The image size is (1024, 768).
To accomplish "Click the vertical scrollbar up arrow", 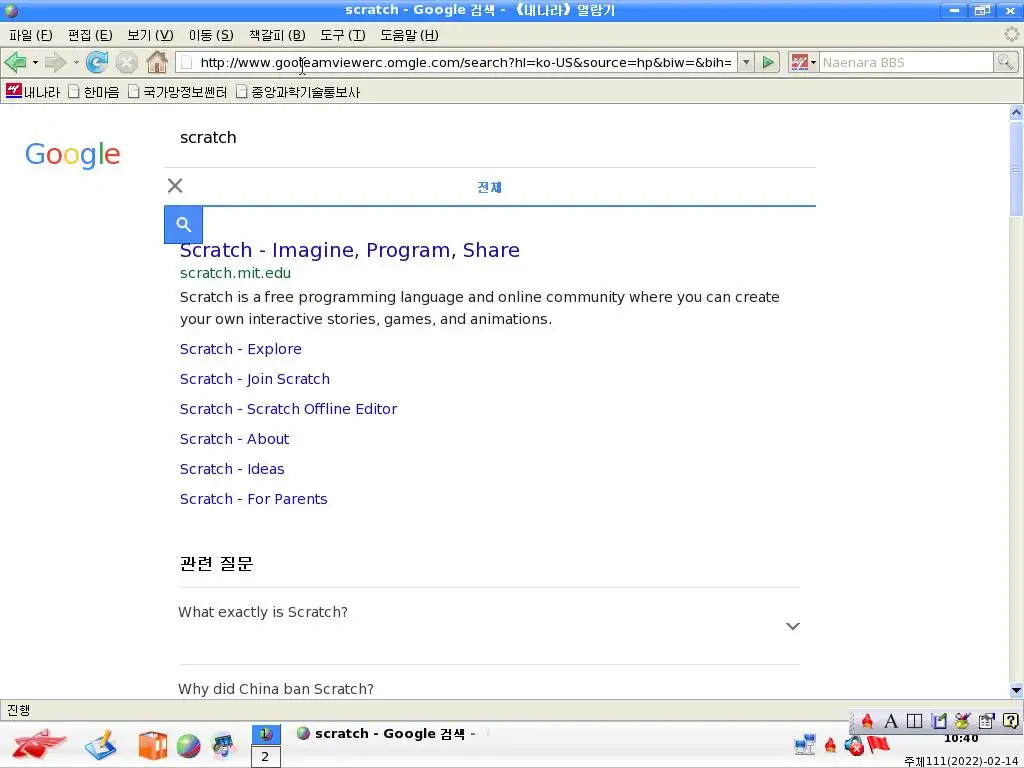I will coord(1016,112).
